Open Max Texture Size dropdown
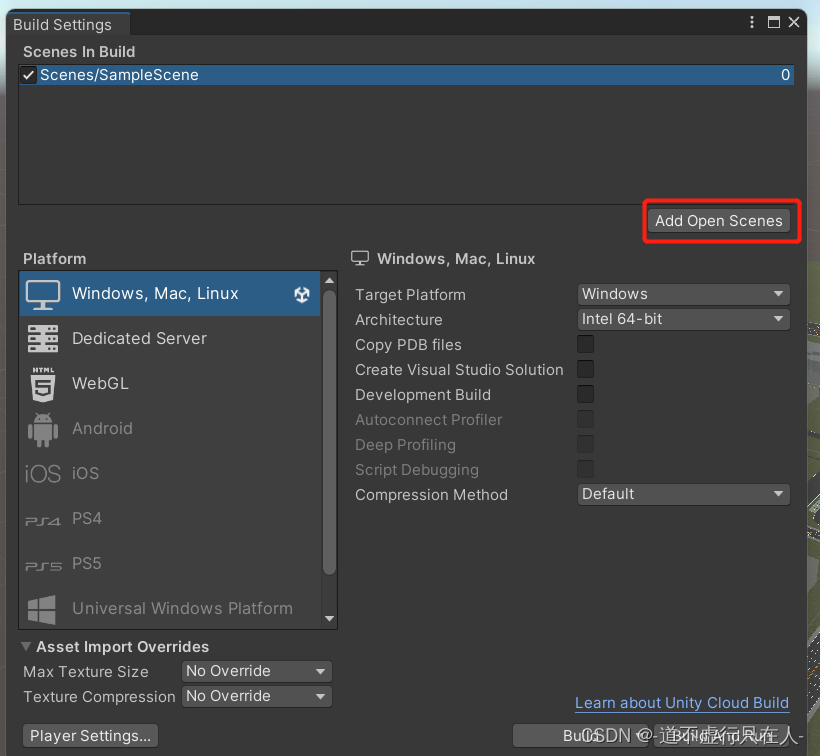The height and width of the screenshot is (756, 820). (x=257, y=671)
